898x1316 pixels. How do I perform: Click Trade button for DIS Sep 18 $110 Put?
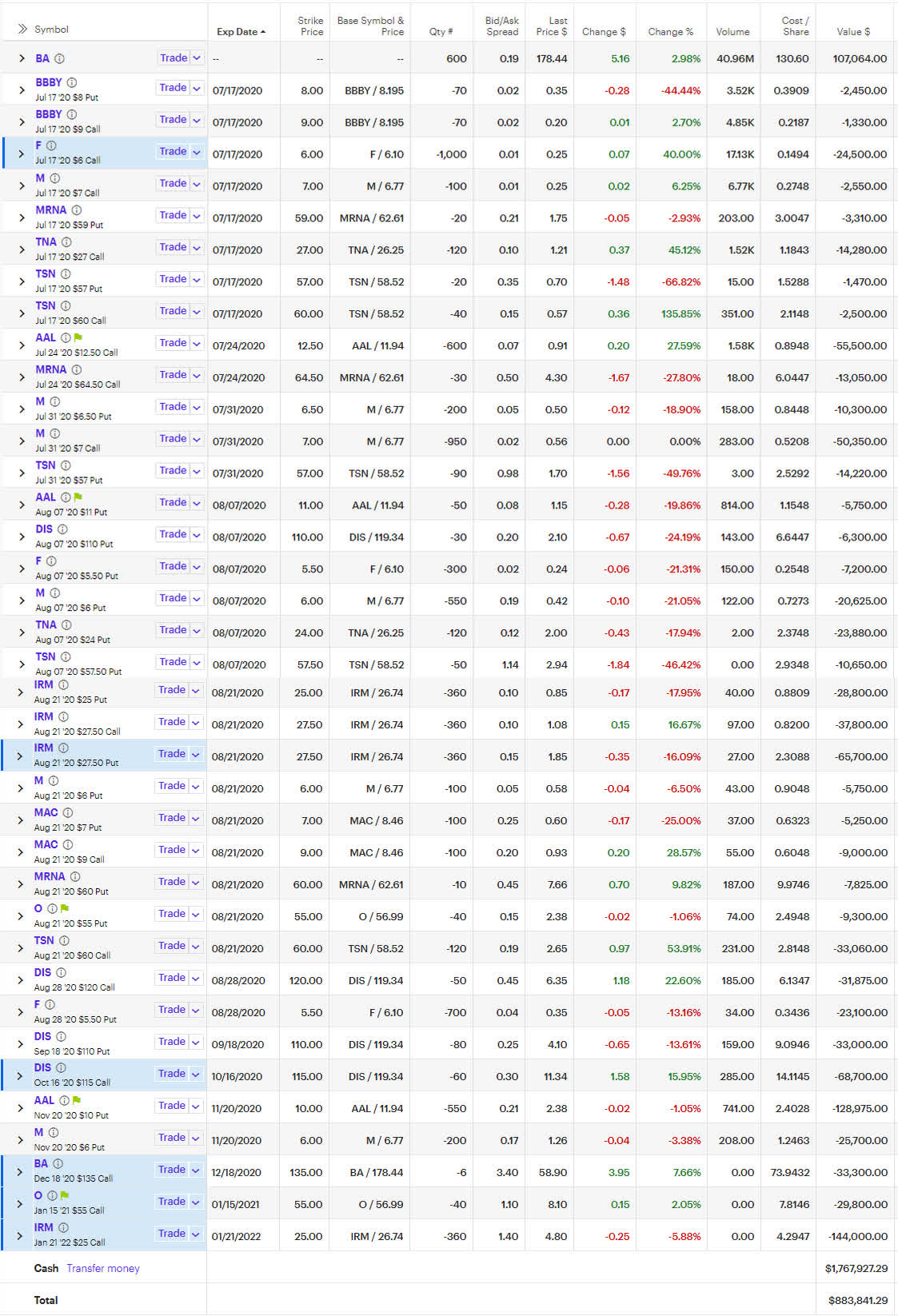[x=172, y=1041]
